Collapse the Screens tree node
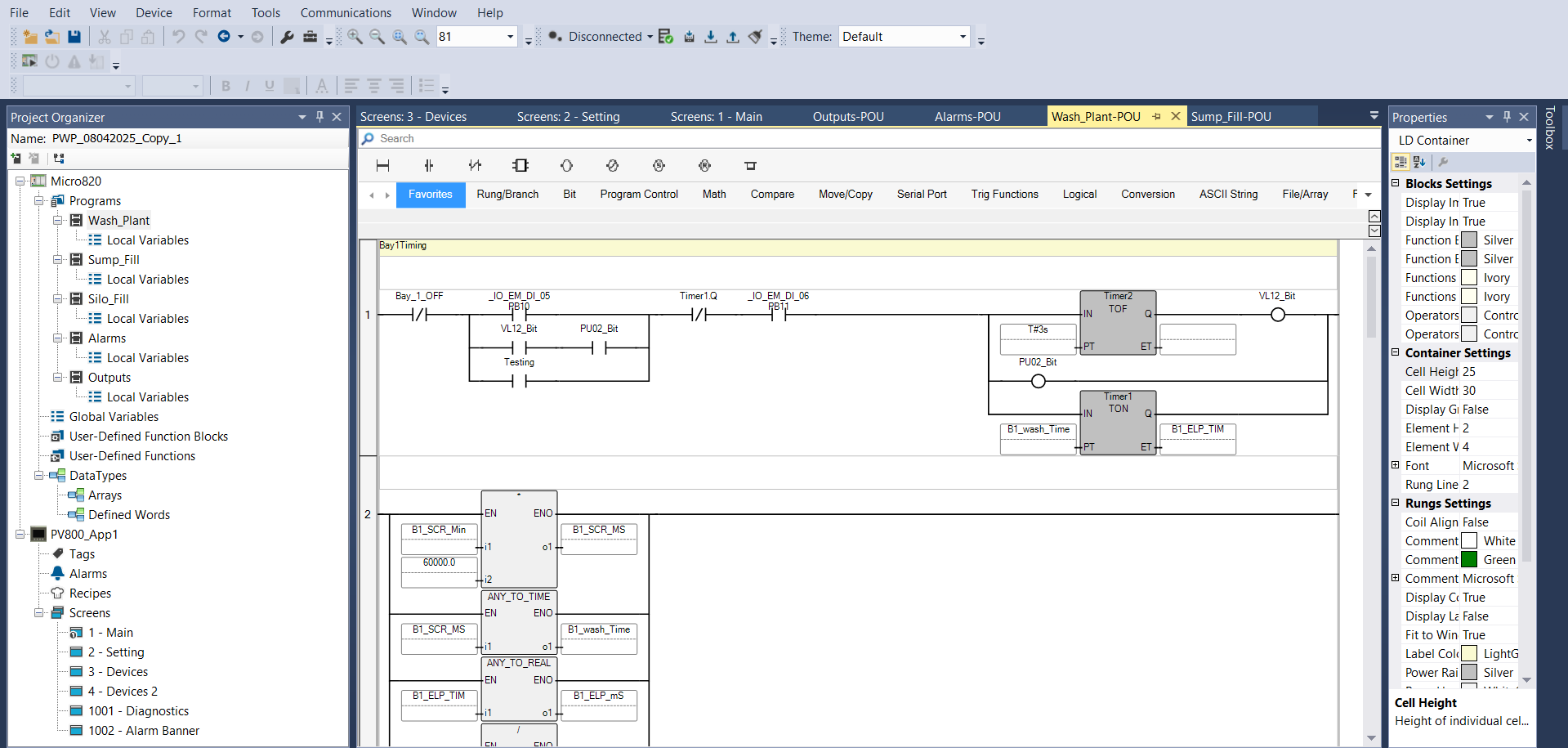The image size is (1568, 748). pos(38,612)
